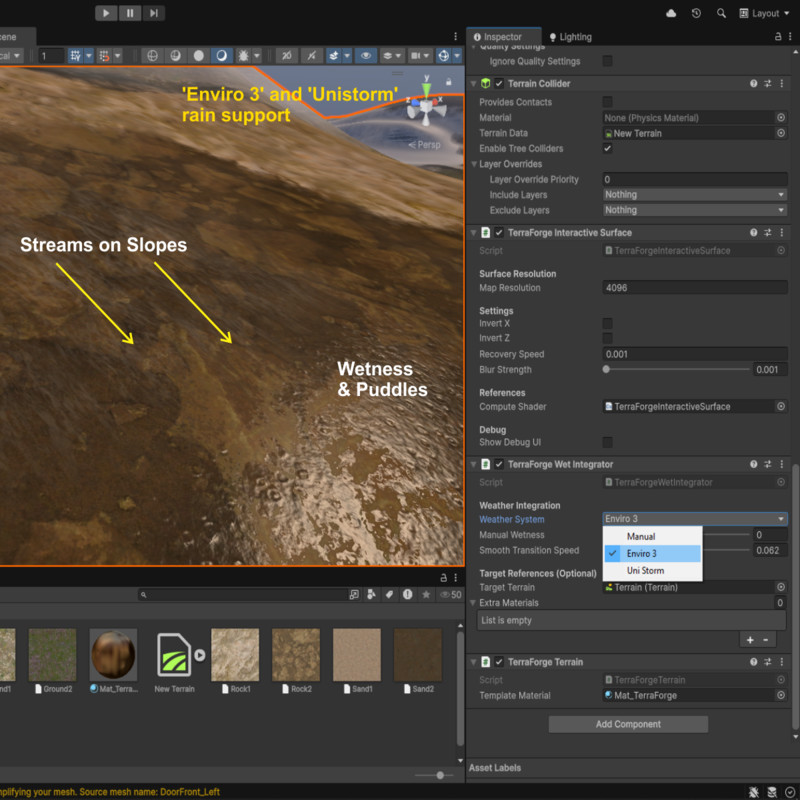800x800 pixels.
Task: Toggle Persp projection label in scene
Action: [424, 145]
